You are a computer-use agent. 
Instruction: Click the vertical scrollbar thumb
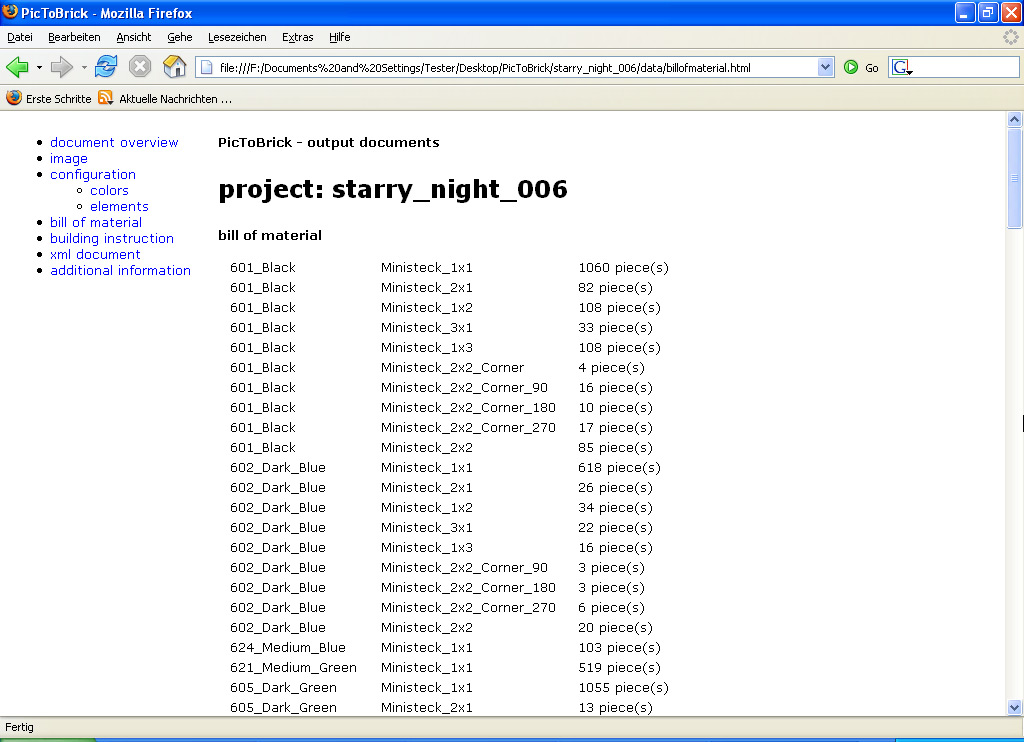[x=1014, y=178]
